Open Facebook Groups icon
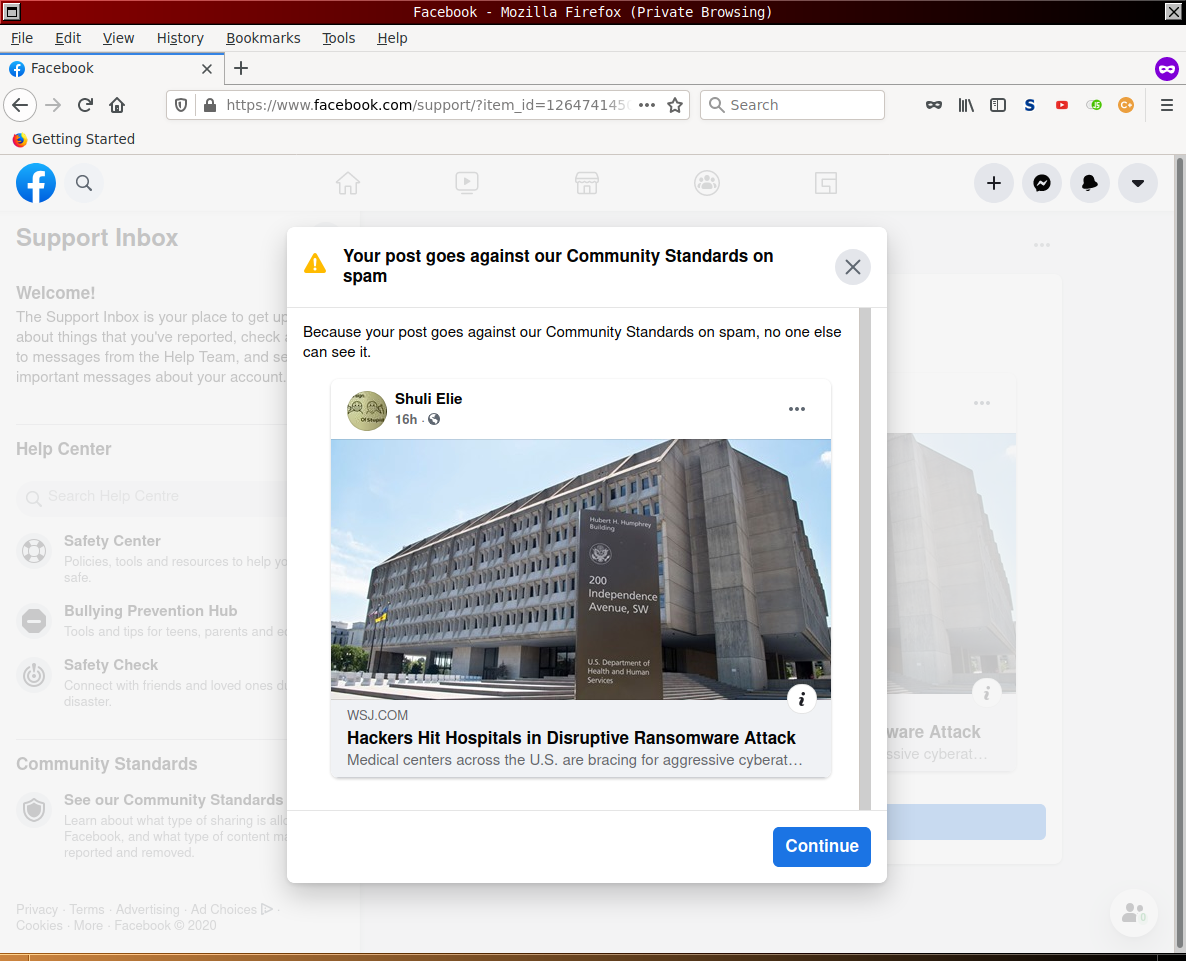This screenshot has width=1186, height=961. point(706,183)
